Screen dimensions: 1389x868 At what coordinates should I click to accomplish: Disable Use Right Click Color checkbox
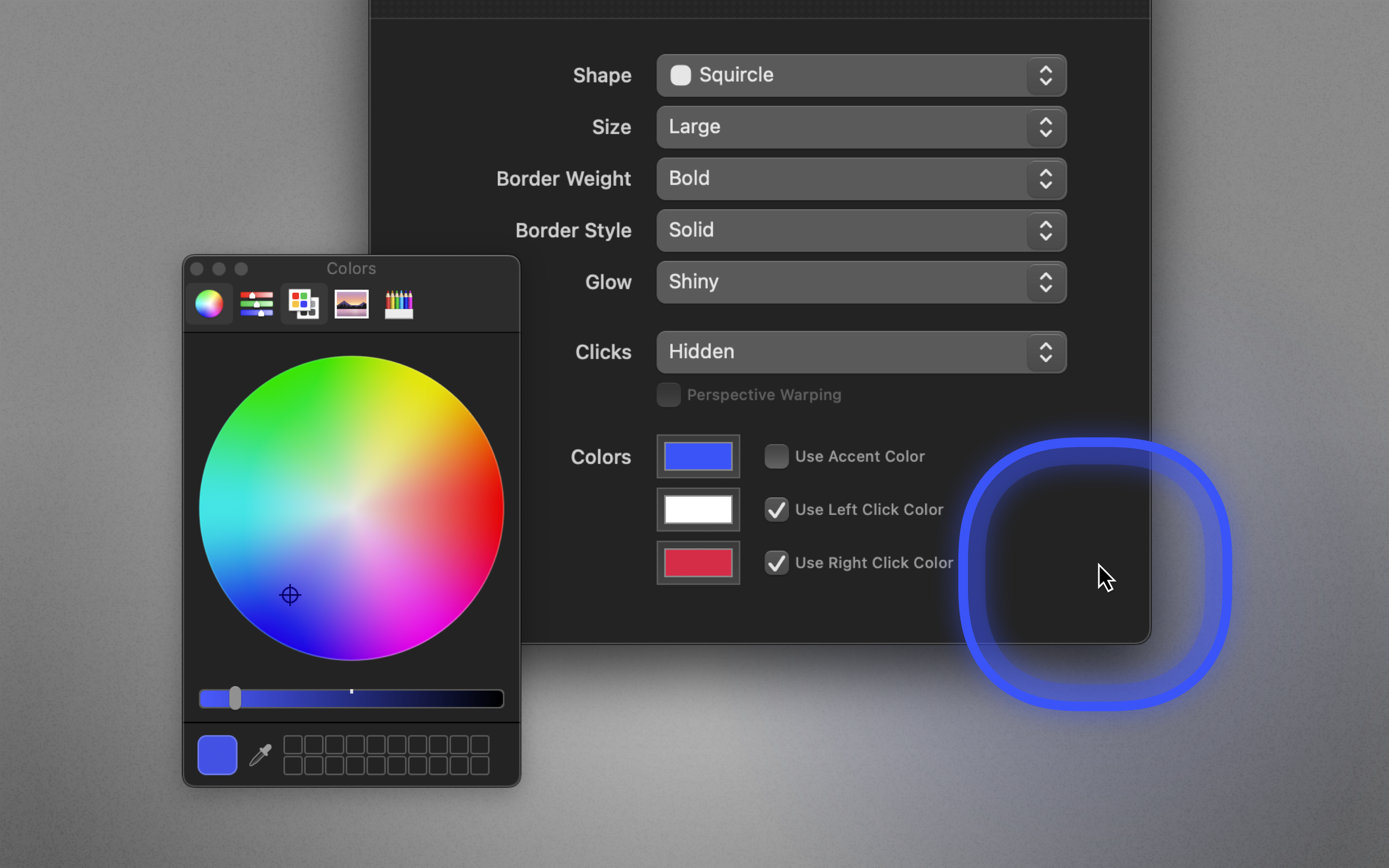tap(776, 563)
